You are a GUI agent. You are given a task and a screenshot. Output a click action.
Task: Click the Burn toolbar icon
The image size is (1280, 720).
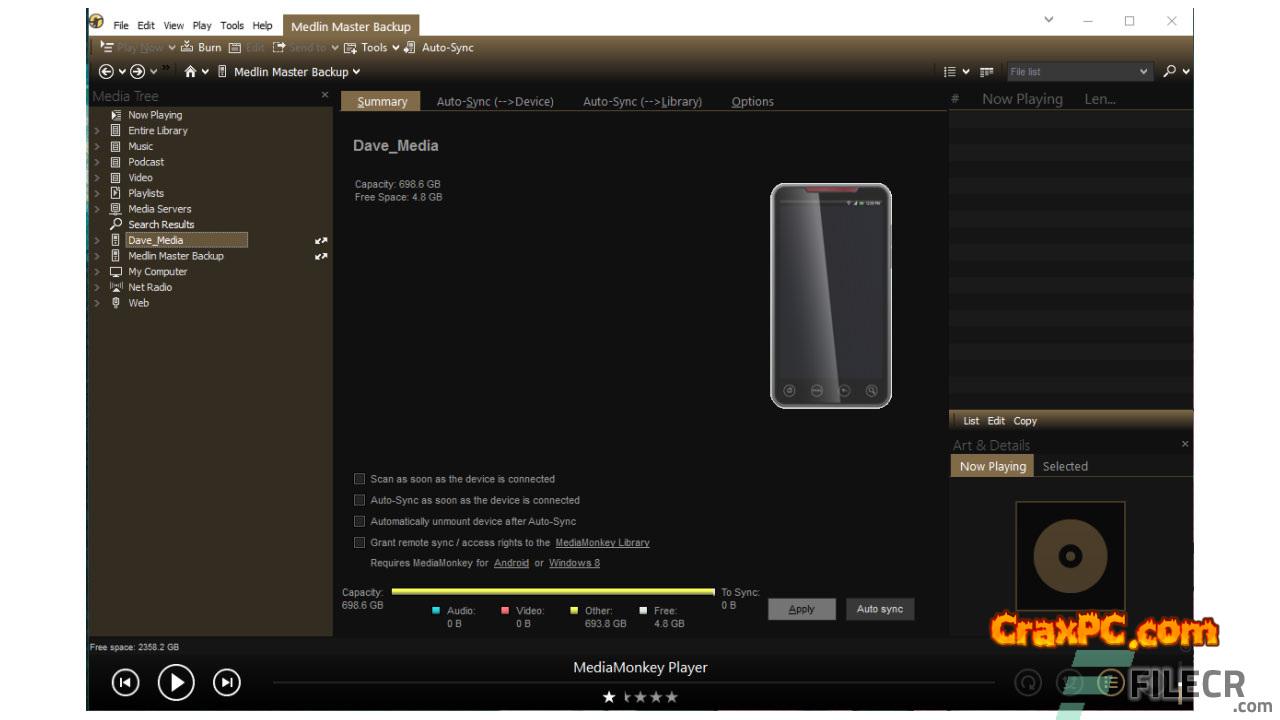coord(187,47)
